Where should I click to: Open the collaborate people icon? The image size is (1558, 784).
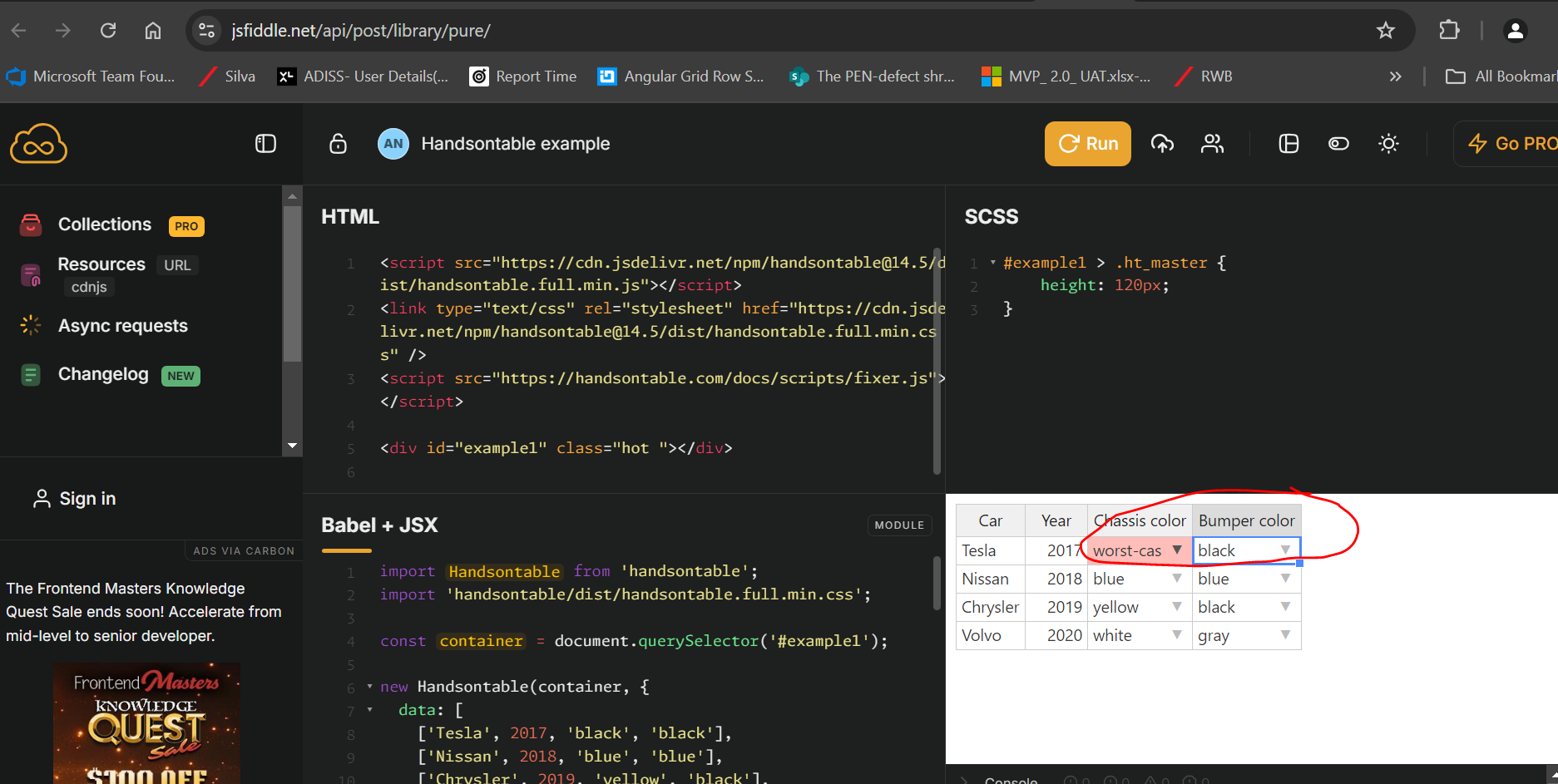pyautogui.click(x=1212, y=144)
